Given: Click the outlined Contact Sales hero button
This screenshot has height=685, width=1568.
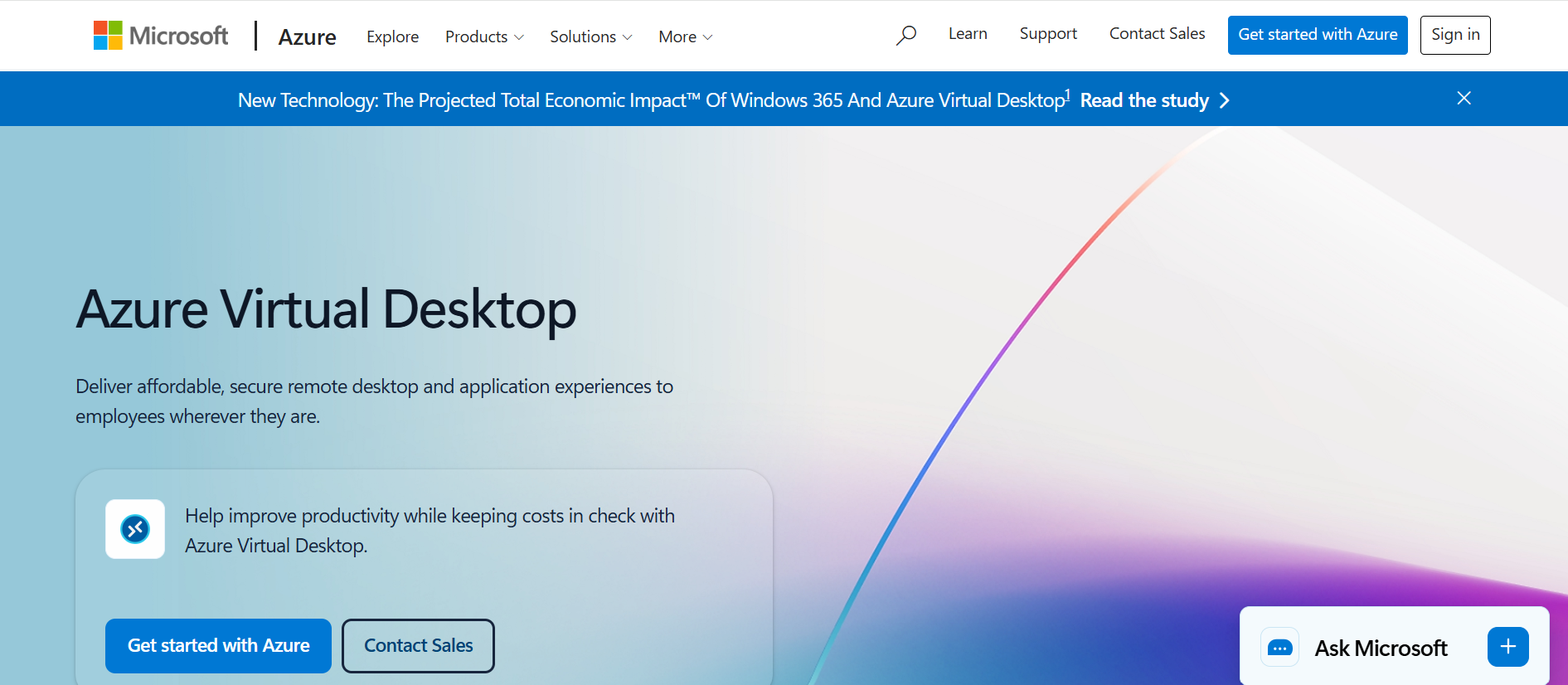Looking at the screenshot, I should point(418,645).
